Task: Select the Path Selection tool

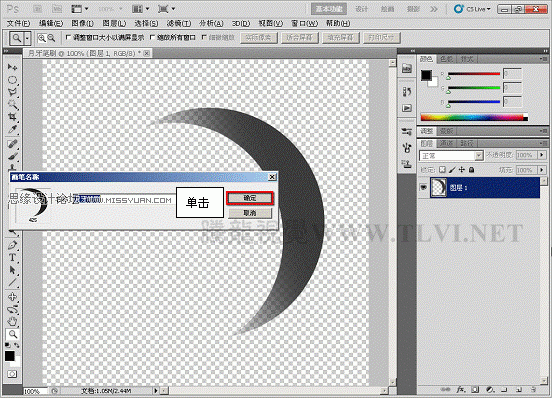Action: click(x=12, y=270)
